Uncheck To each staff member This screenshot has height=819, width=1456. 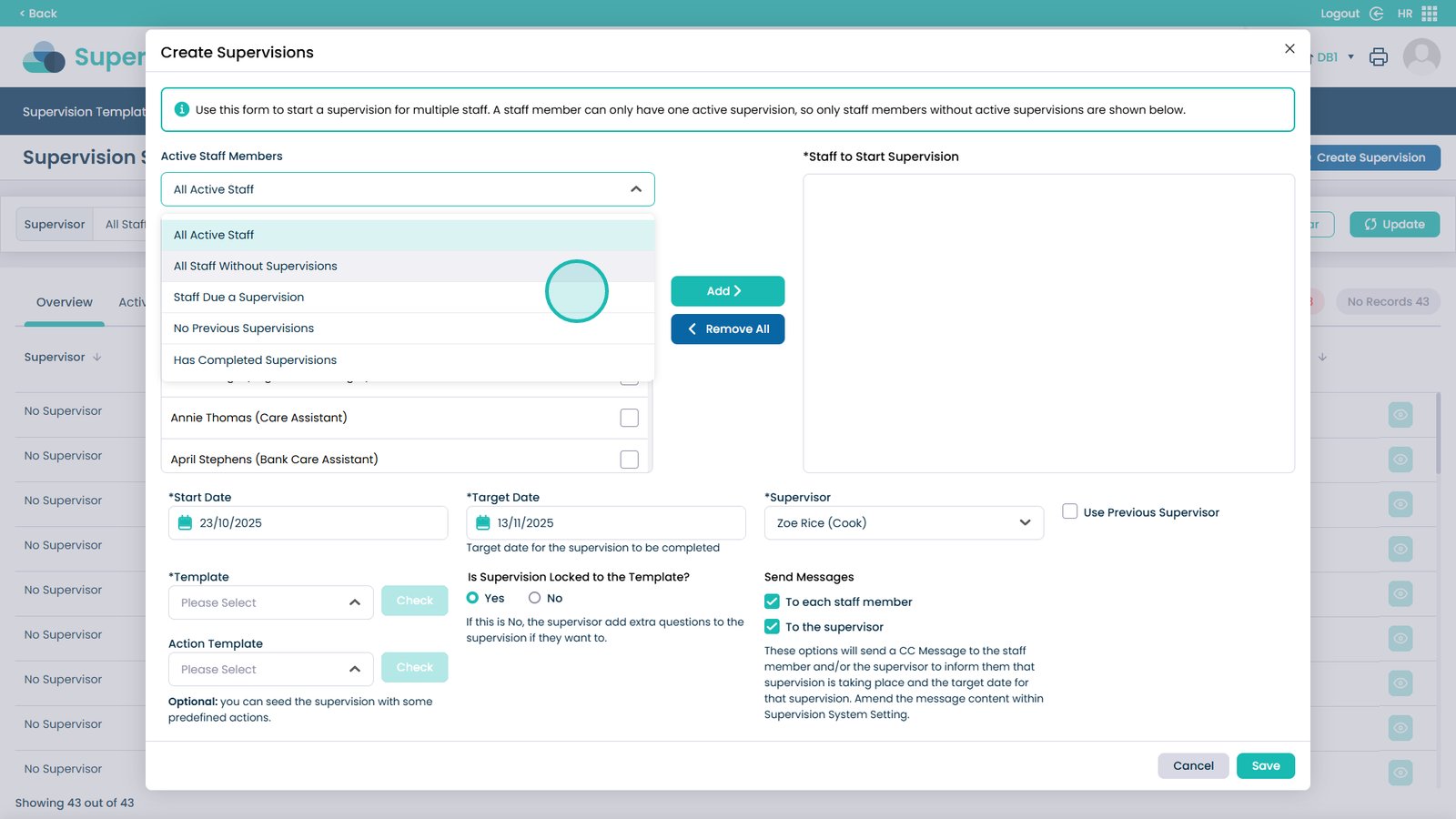[x=772, y=602]
